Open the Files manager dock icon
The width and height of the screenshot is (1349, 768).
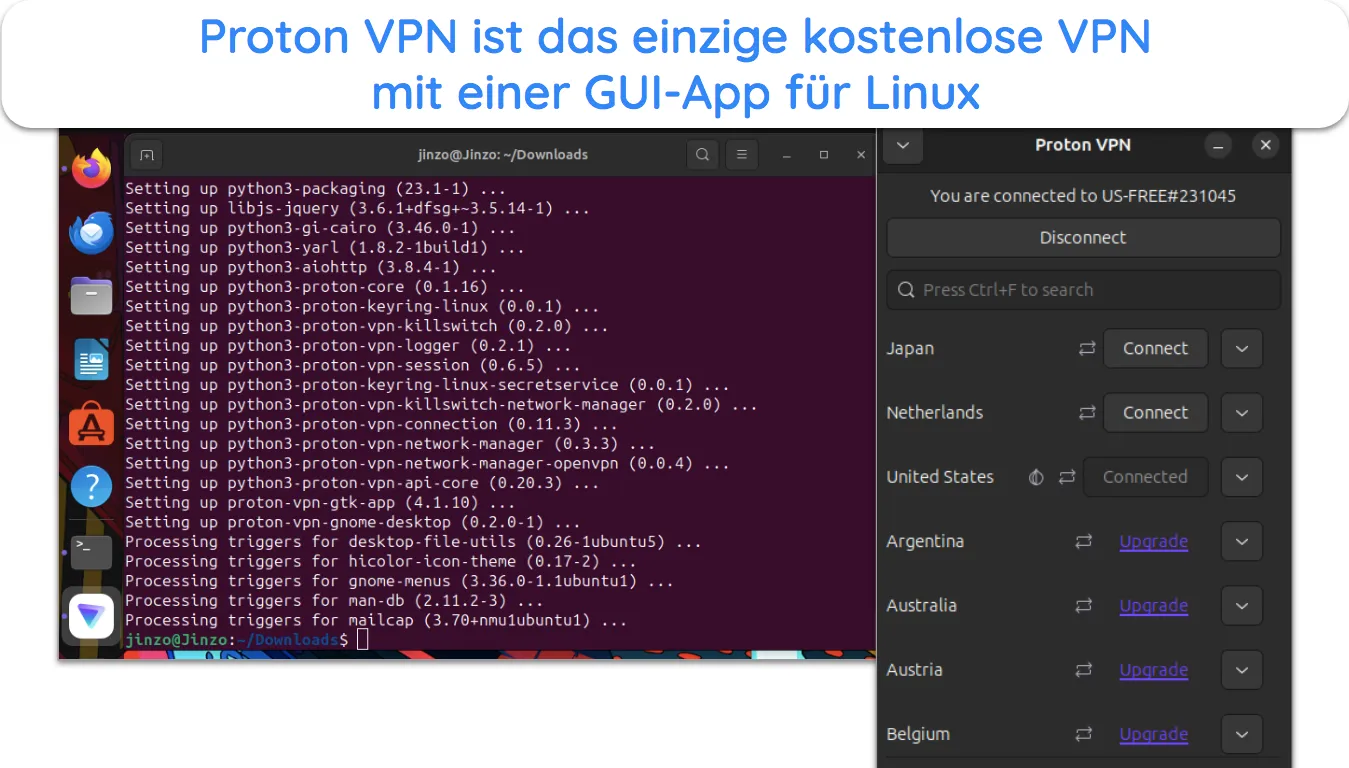pos(91,296)
